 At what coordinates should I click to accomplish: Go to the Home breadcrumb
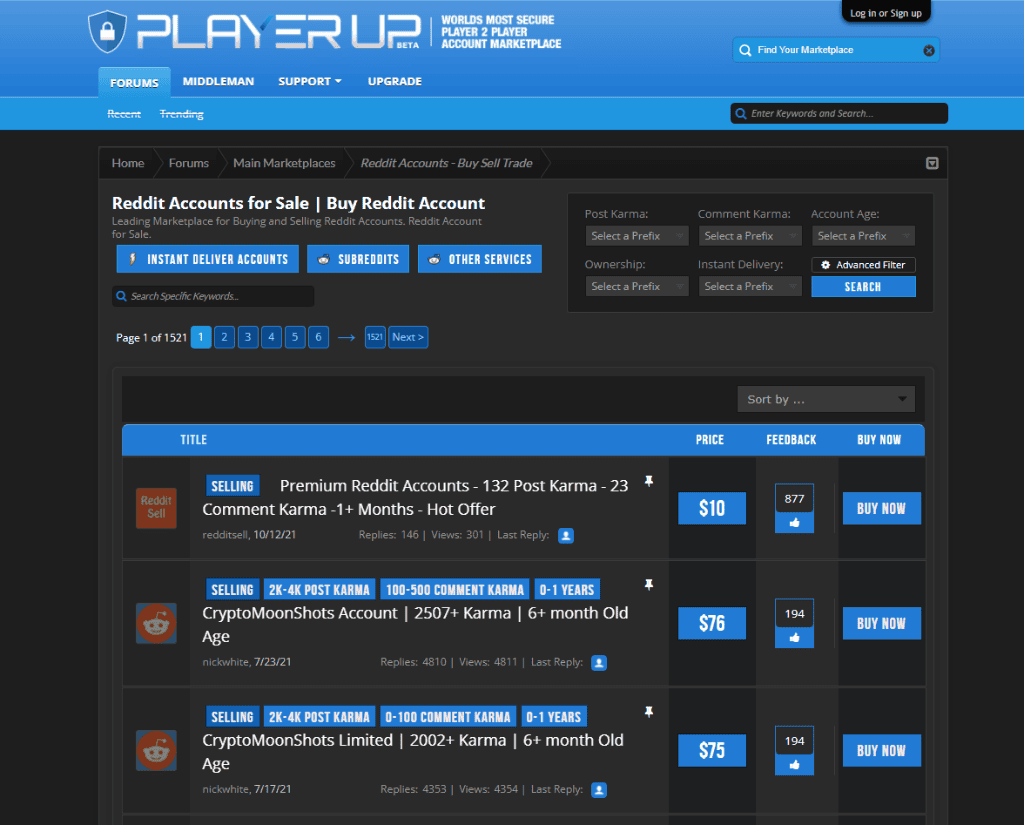click(128, 163)
